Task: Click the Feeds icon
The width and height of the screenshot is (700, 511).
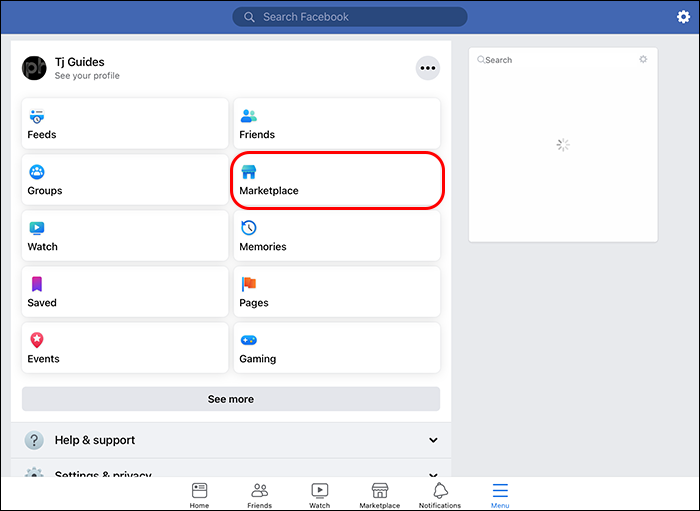Action: [37, 116]
